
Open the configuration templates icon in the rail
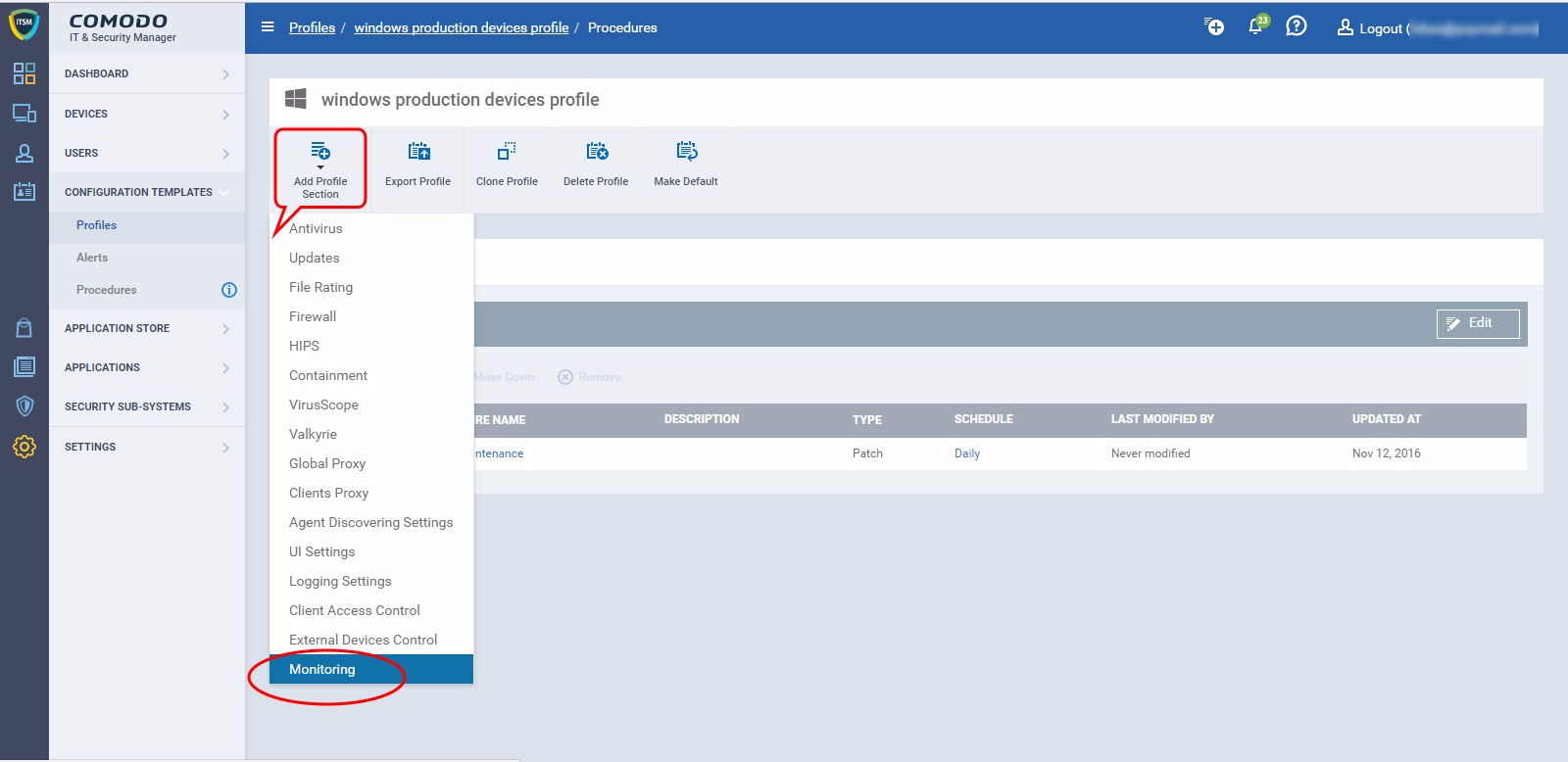click(24, 192)
